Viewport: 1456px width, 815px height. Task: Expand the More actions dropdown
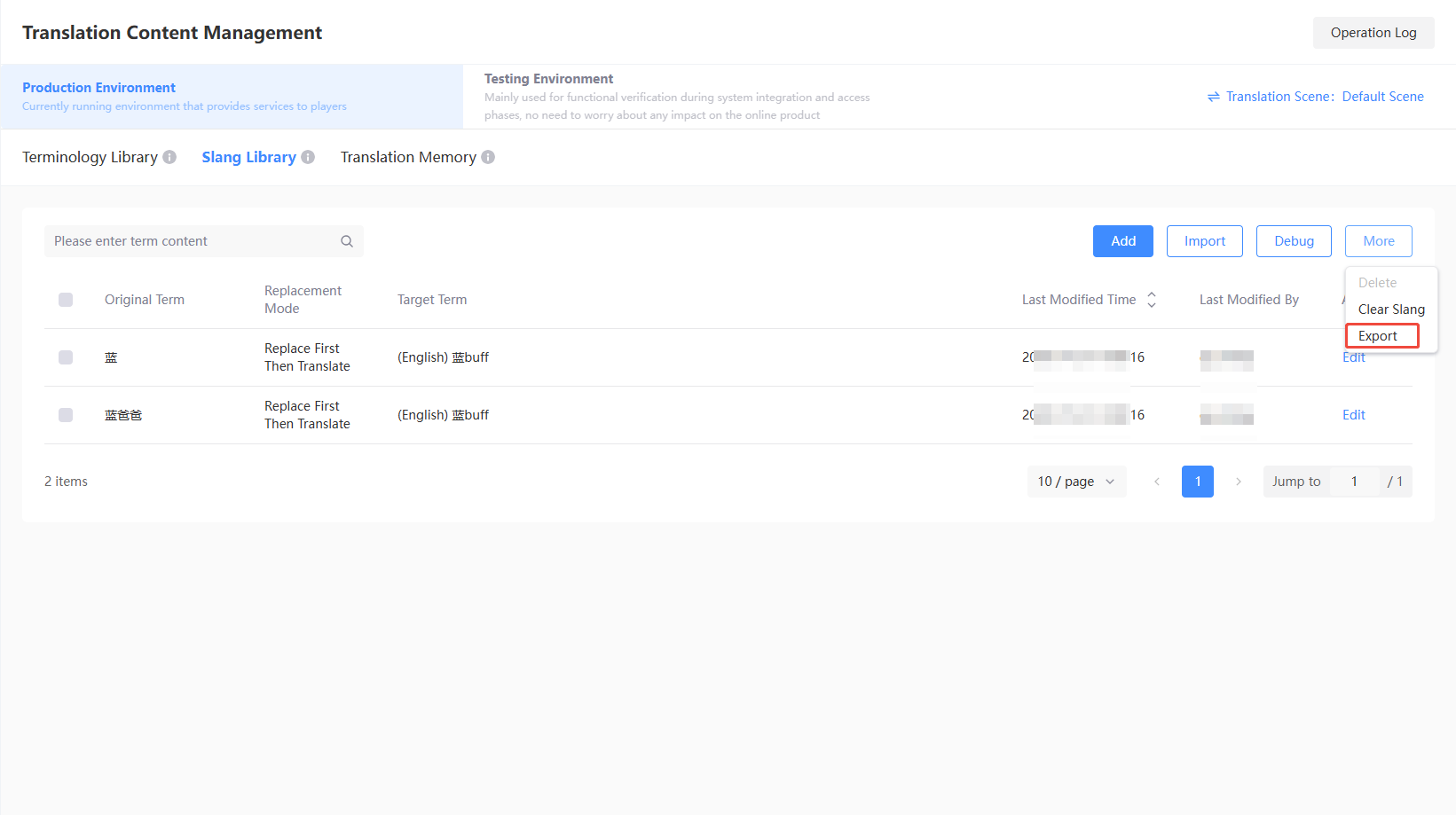pyautogui.click(x=1379, y=241)
